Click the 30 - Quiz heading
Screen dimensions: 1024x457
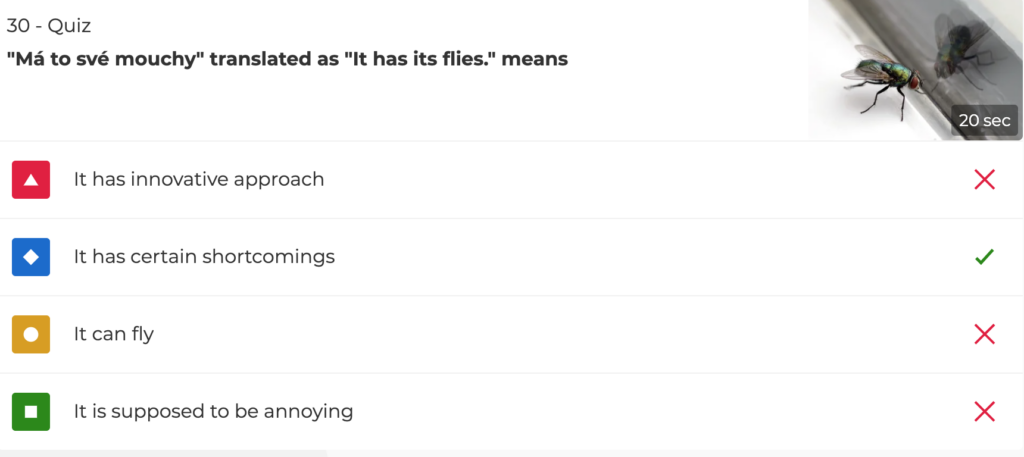[48, 26]
